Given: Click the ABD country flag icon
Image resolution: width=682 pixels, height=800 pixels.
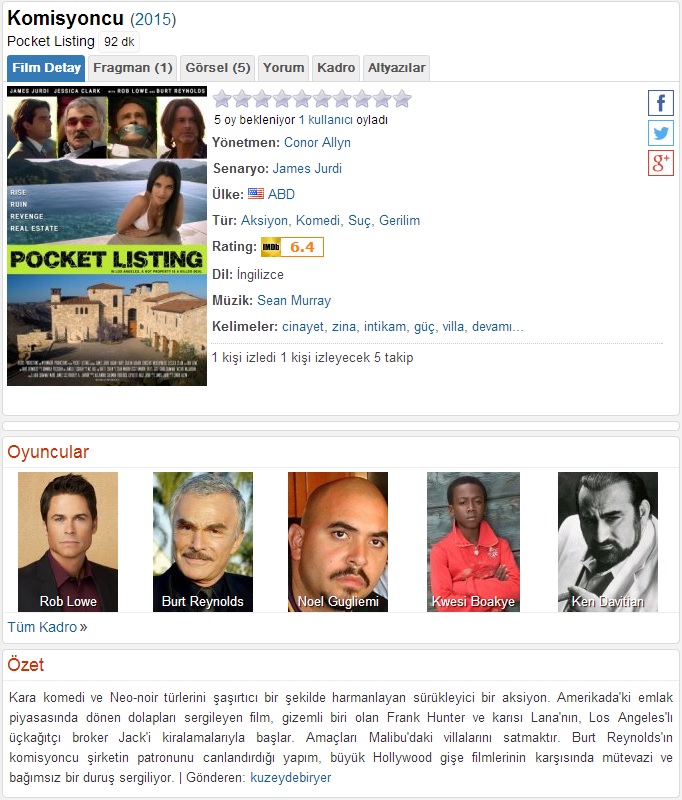Looking at the screenshot, I should [256, 194].
